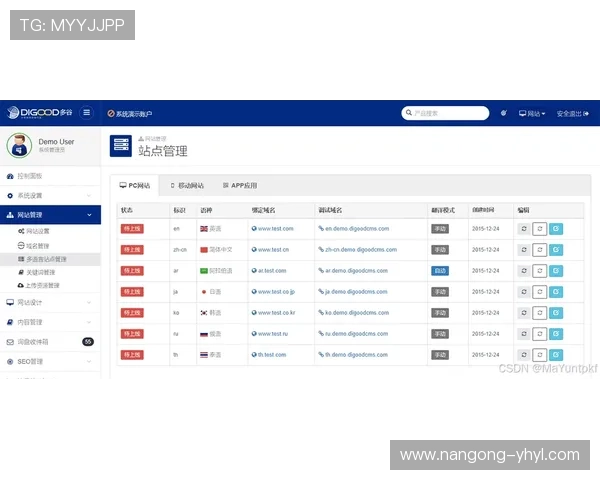Click the first gray refresh icon in en row

[524, 229]
